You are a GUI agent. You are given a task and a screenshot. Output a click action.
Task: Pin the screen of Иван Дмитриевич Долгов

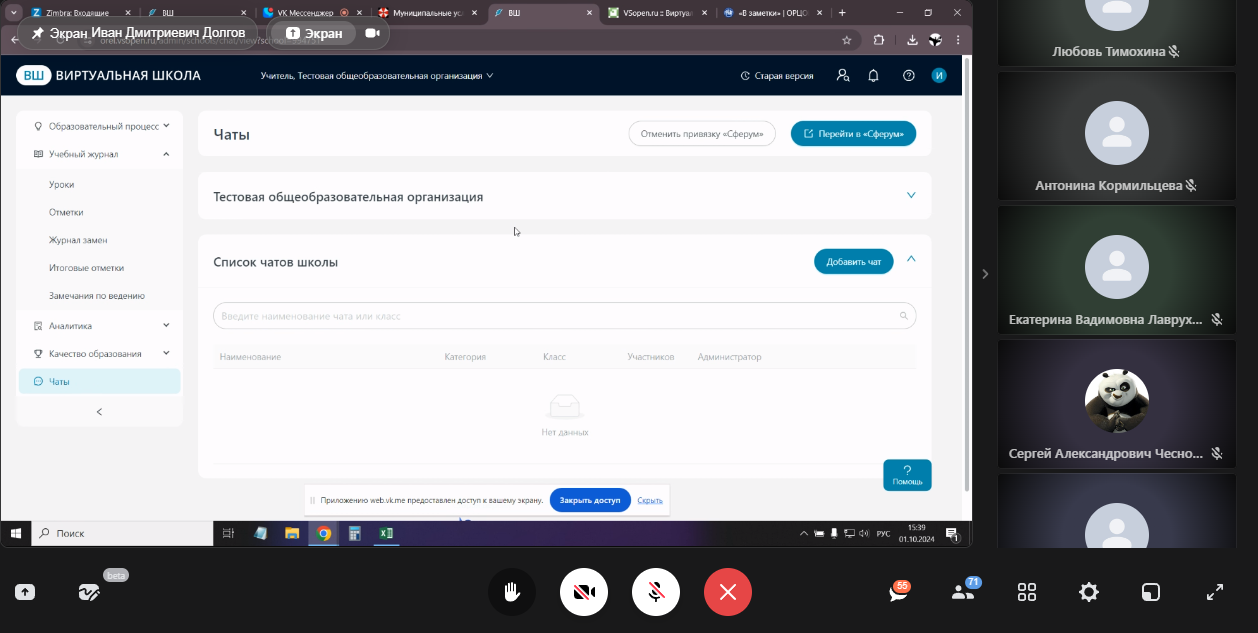[38, 33]
